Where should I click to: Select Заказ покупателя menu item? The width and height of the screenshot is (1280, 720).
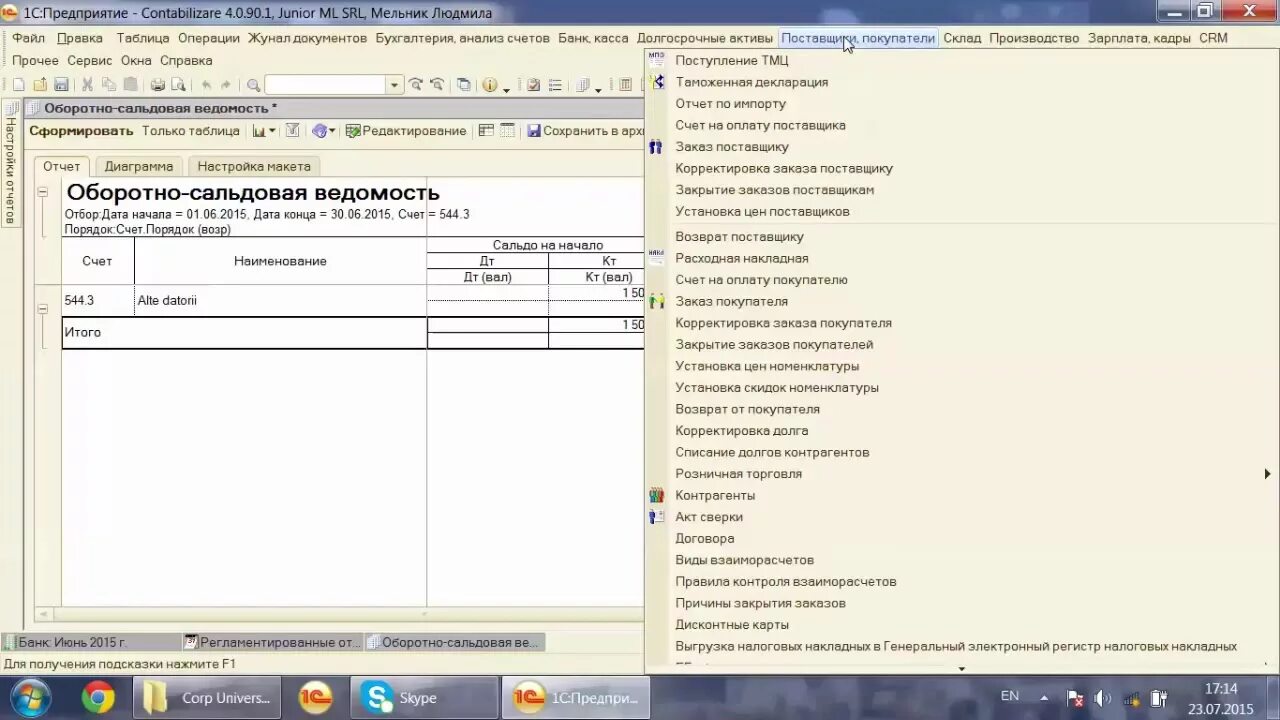click(x=960, y=301)
